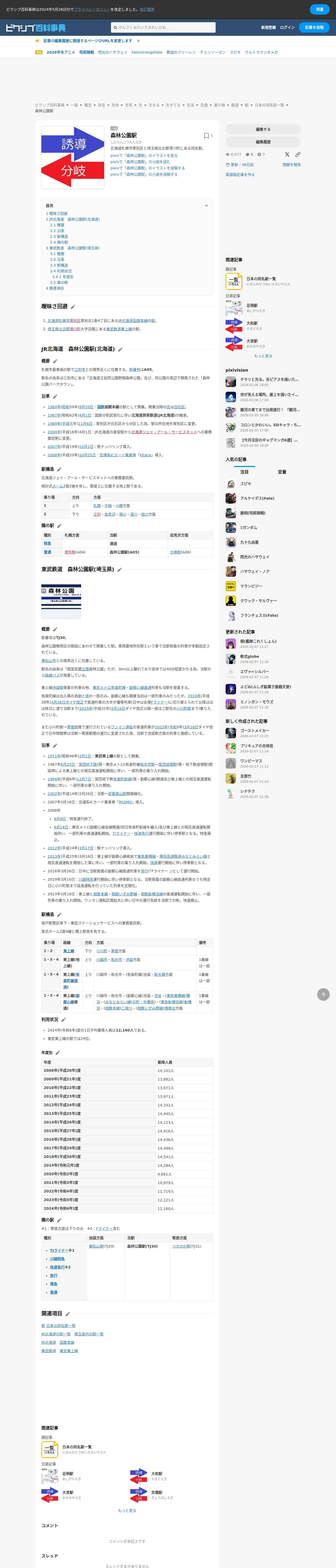
Task: Open breadcrumb link 日本の同名駅一覧
Action: (x=270, y=105)
